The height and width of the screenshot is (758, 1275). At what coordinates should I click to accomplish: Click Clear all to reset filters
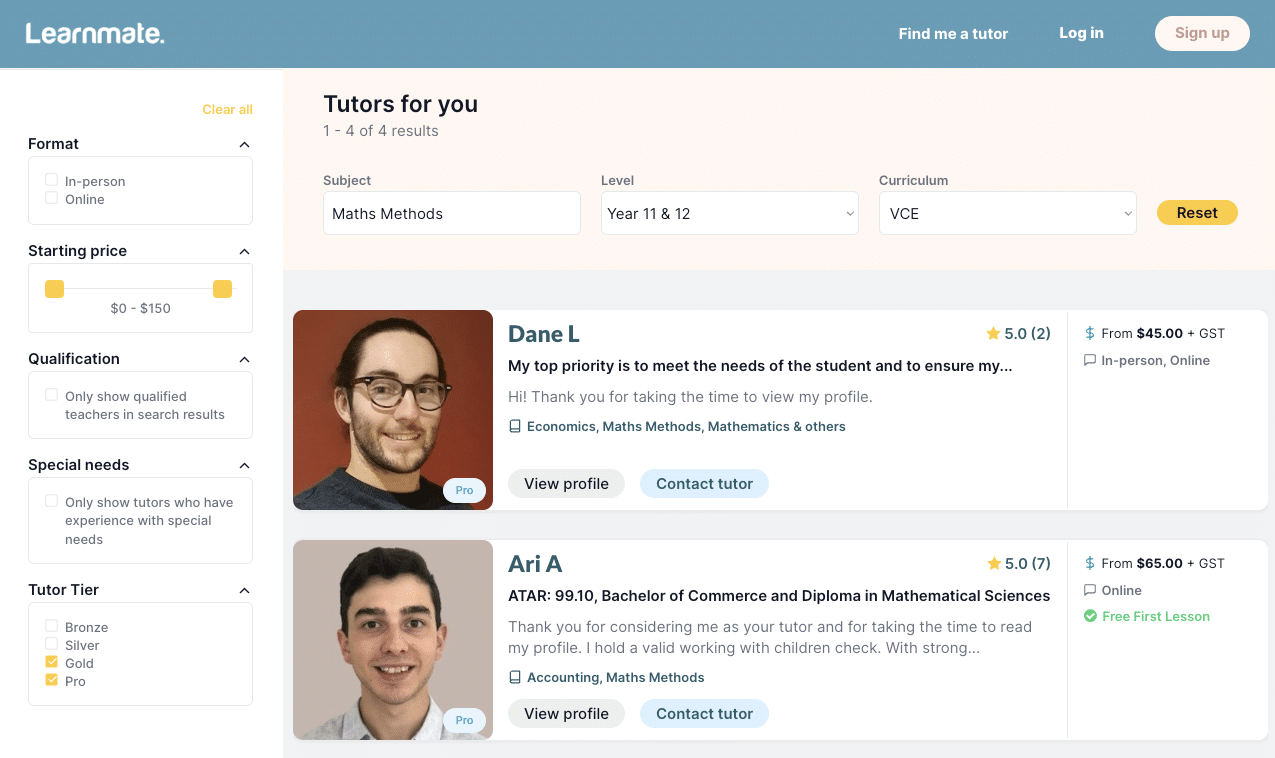(227, 109)
